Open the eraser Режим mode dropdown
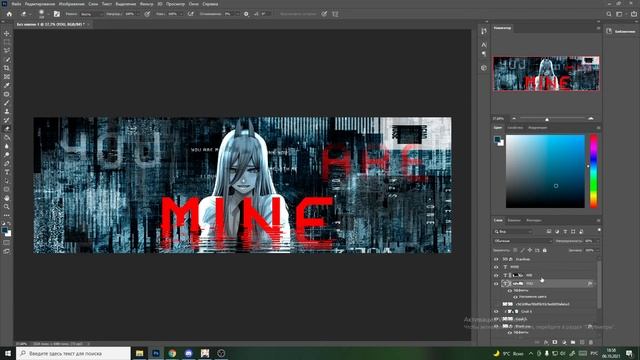This screenshot has width=640, height=360. [x=91, y=14]
